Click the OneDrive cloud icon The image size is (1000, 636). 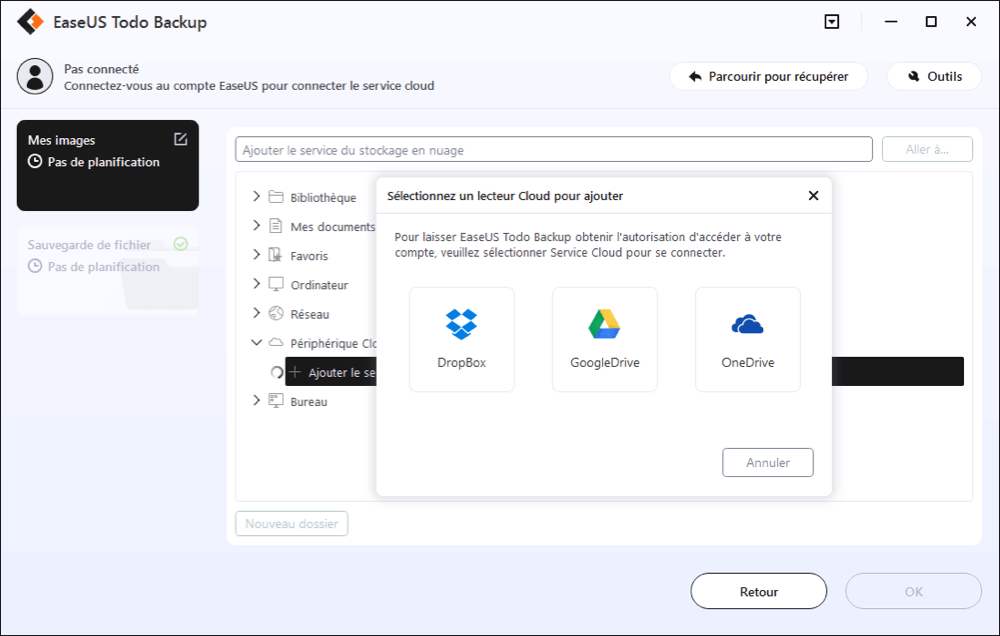point(747,325)
